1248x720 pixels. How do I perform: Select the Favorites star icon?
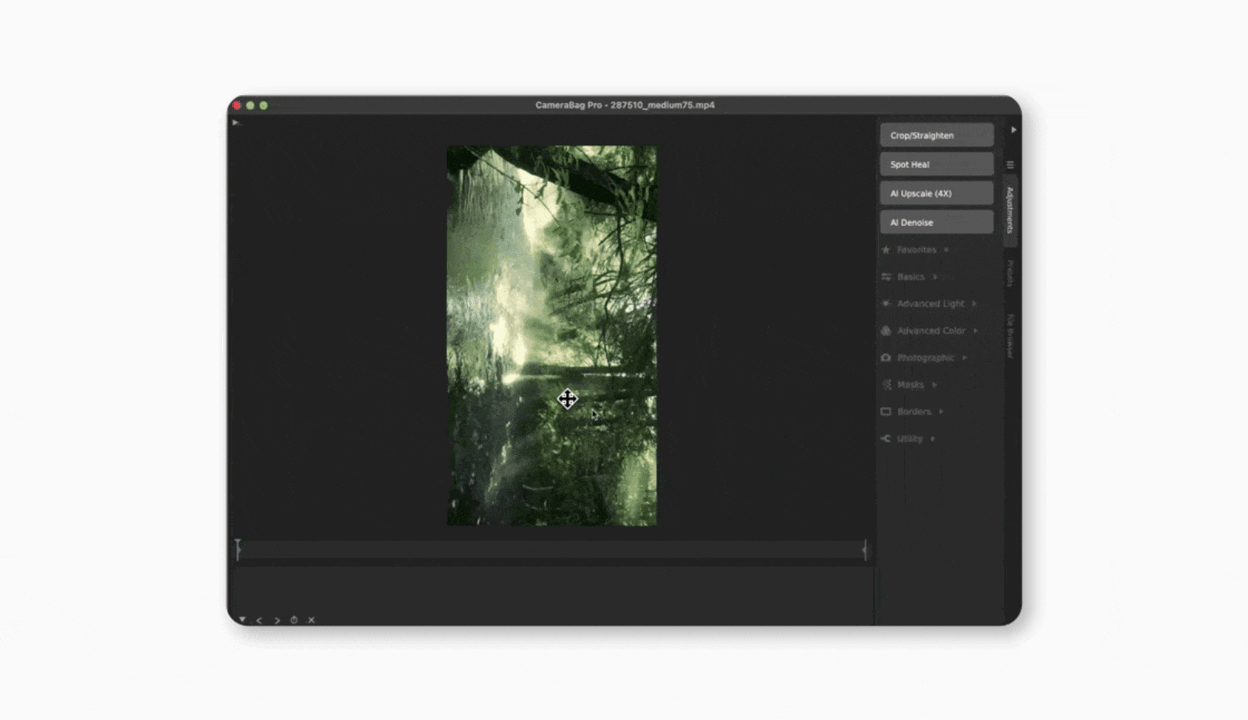click(x=885, y=249)
